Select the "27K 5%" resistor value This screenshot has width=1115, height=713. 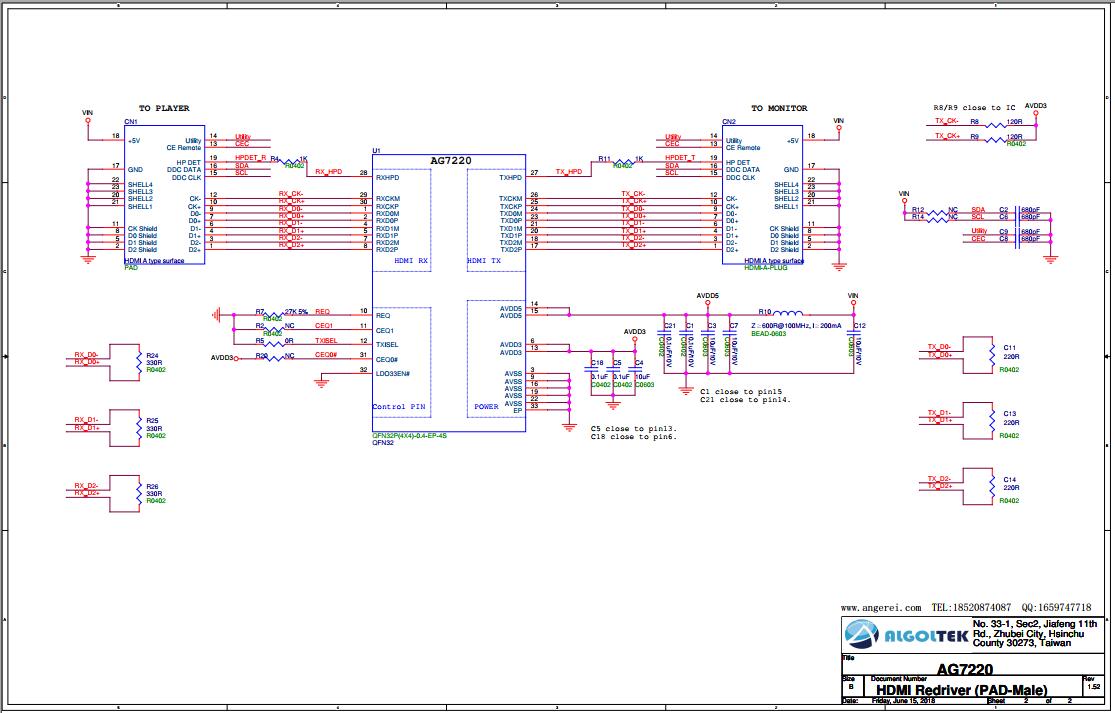coord(297,311)
